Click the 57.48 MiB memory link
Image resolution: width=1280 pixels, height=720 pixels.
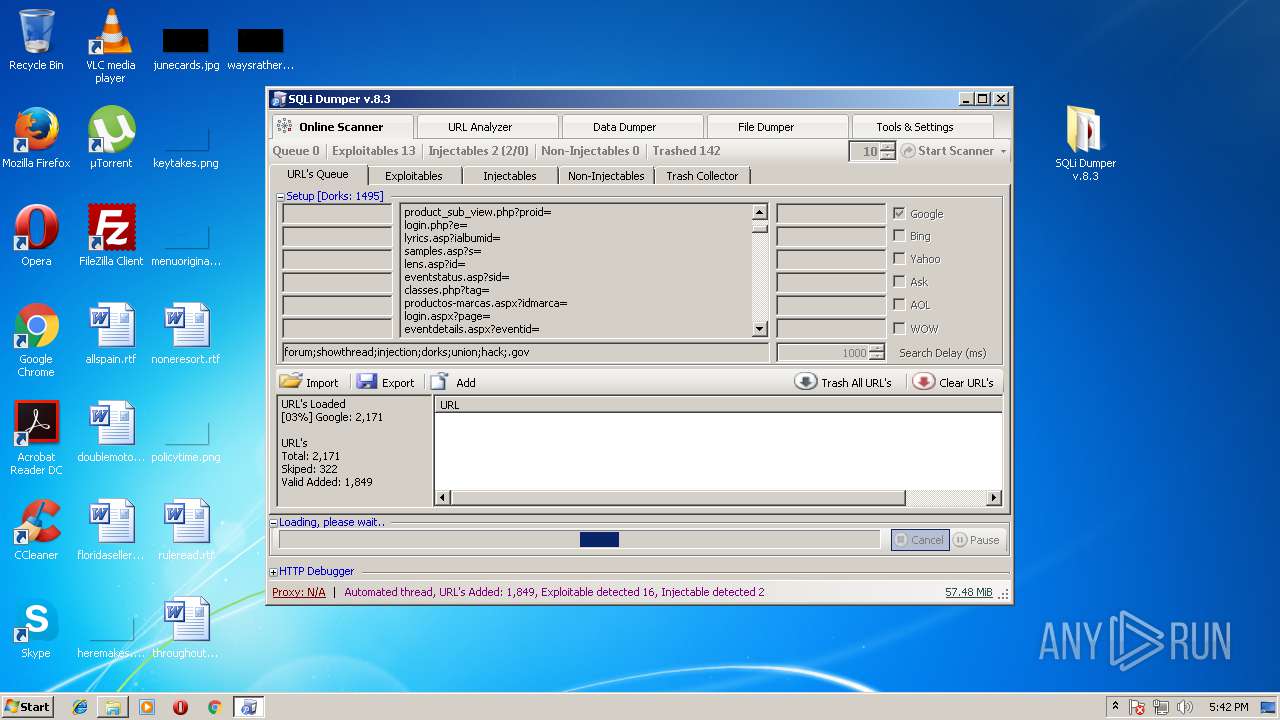click(x=969, y=593)
